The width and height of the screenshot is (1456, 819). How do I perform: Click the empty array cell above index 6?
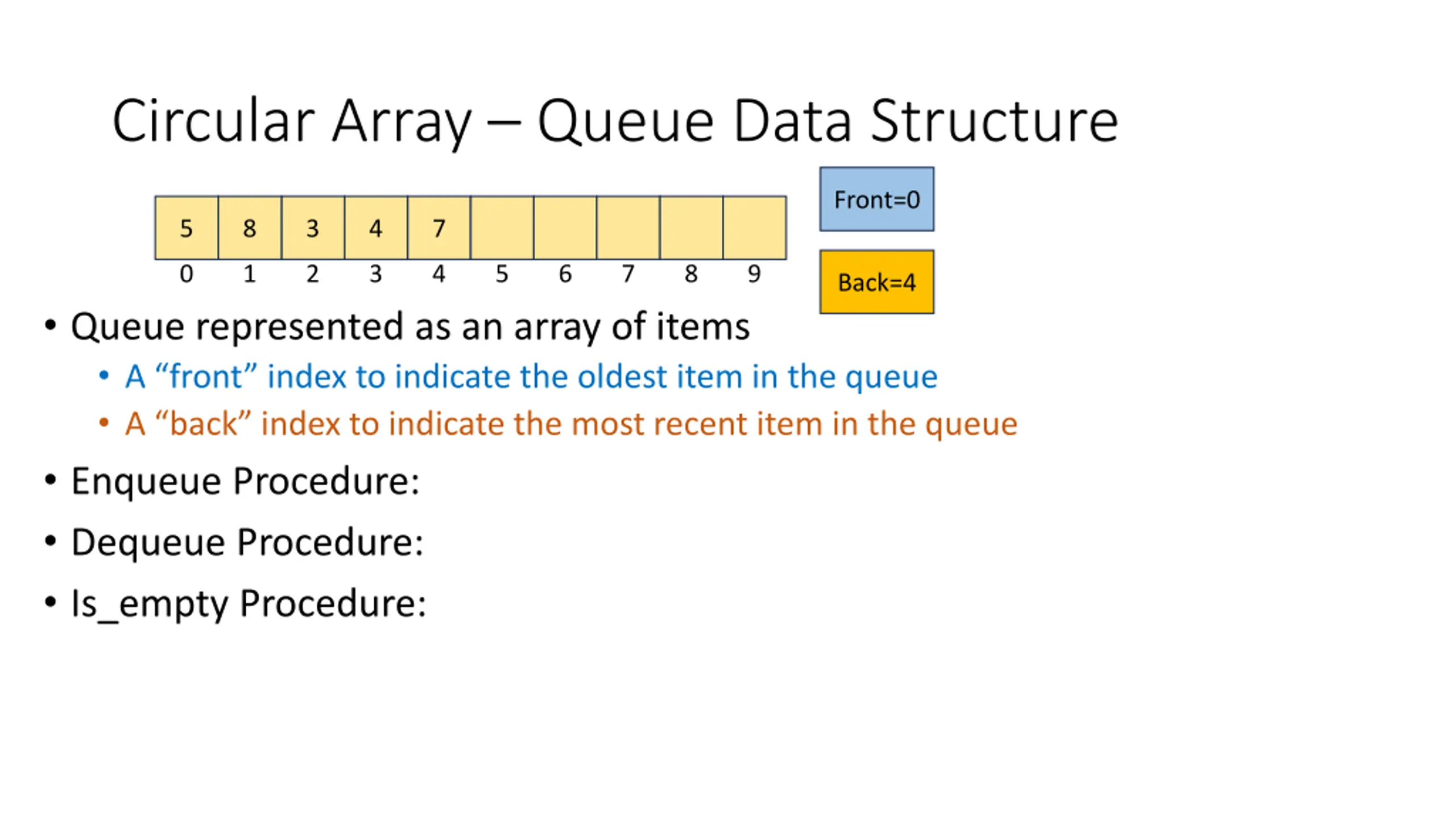(x=565, y=228)
